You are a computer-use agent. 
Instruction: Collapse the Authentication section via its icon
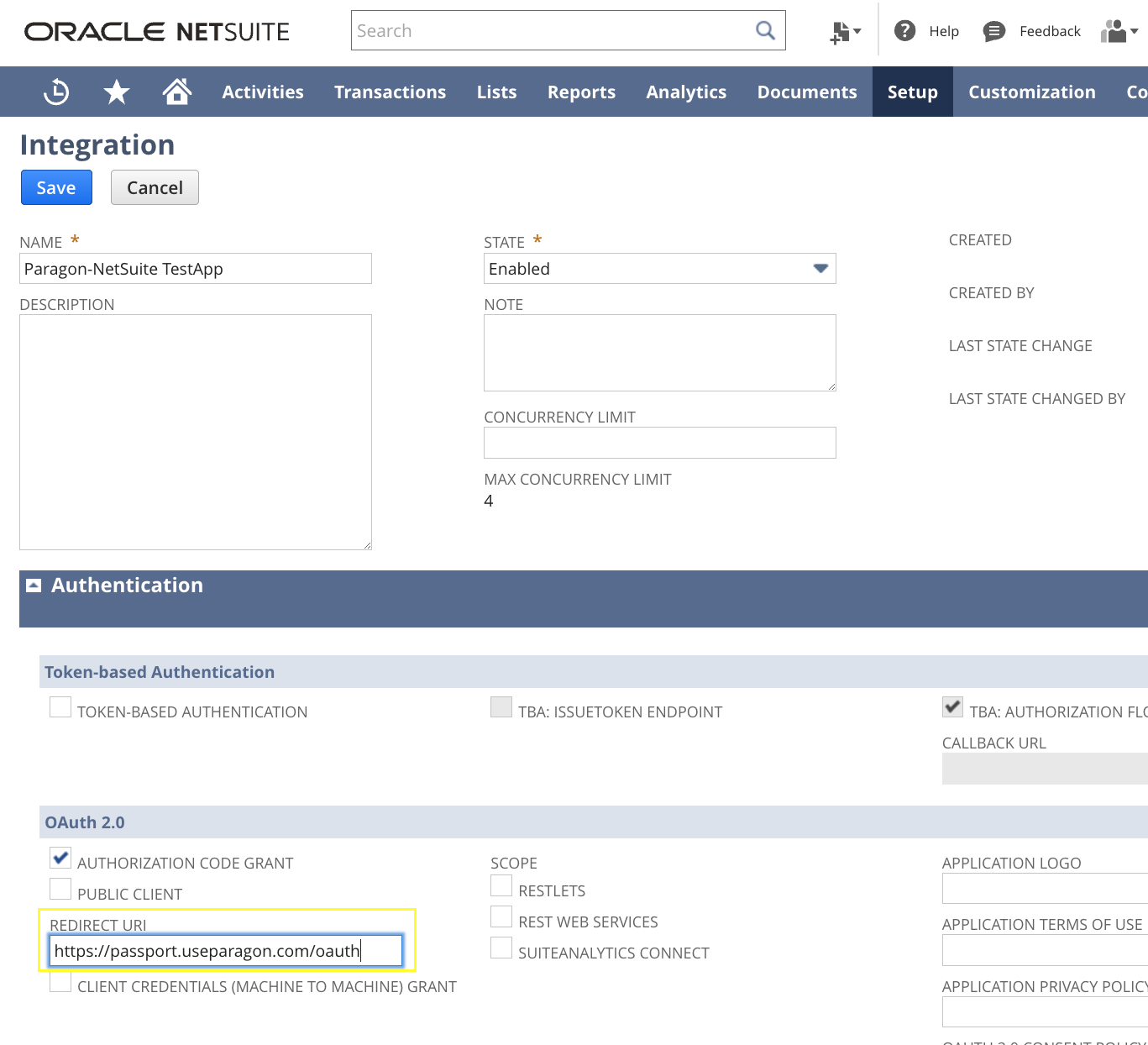pyautogui.click(x=33, y=584)
